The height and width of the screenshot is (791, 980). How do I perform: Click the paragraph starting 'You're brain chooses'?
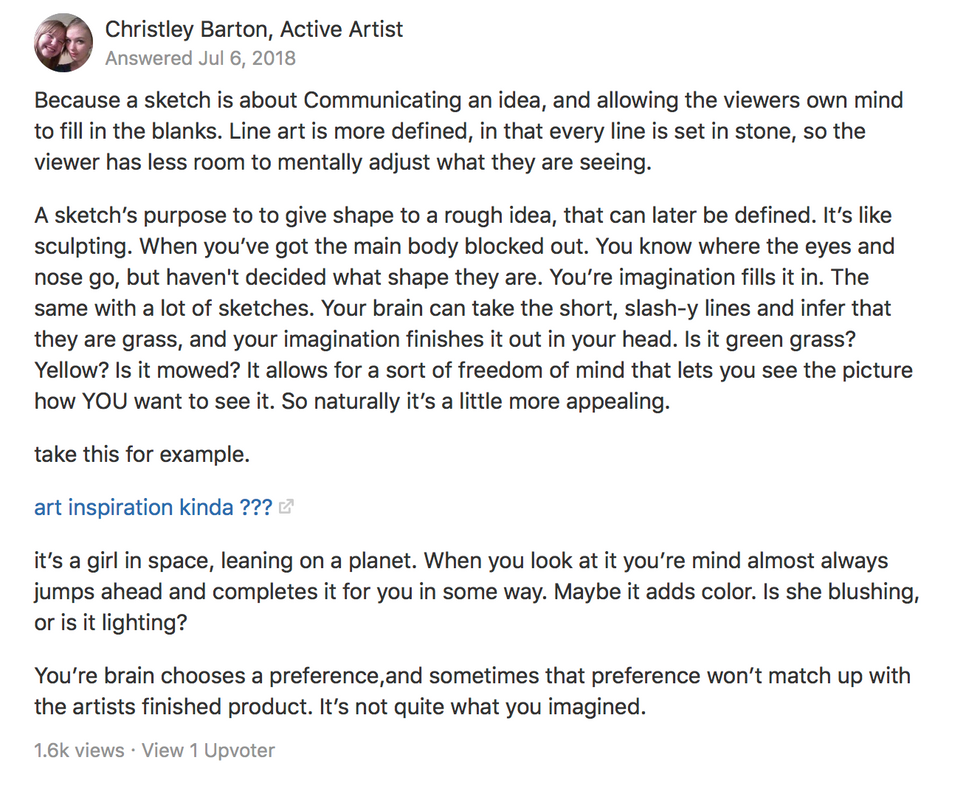tap(470, 691)
